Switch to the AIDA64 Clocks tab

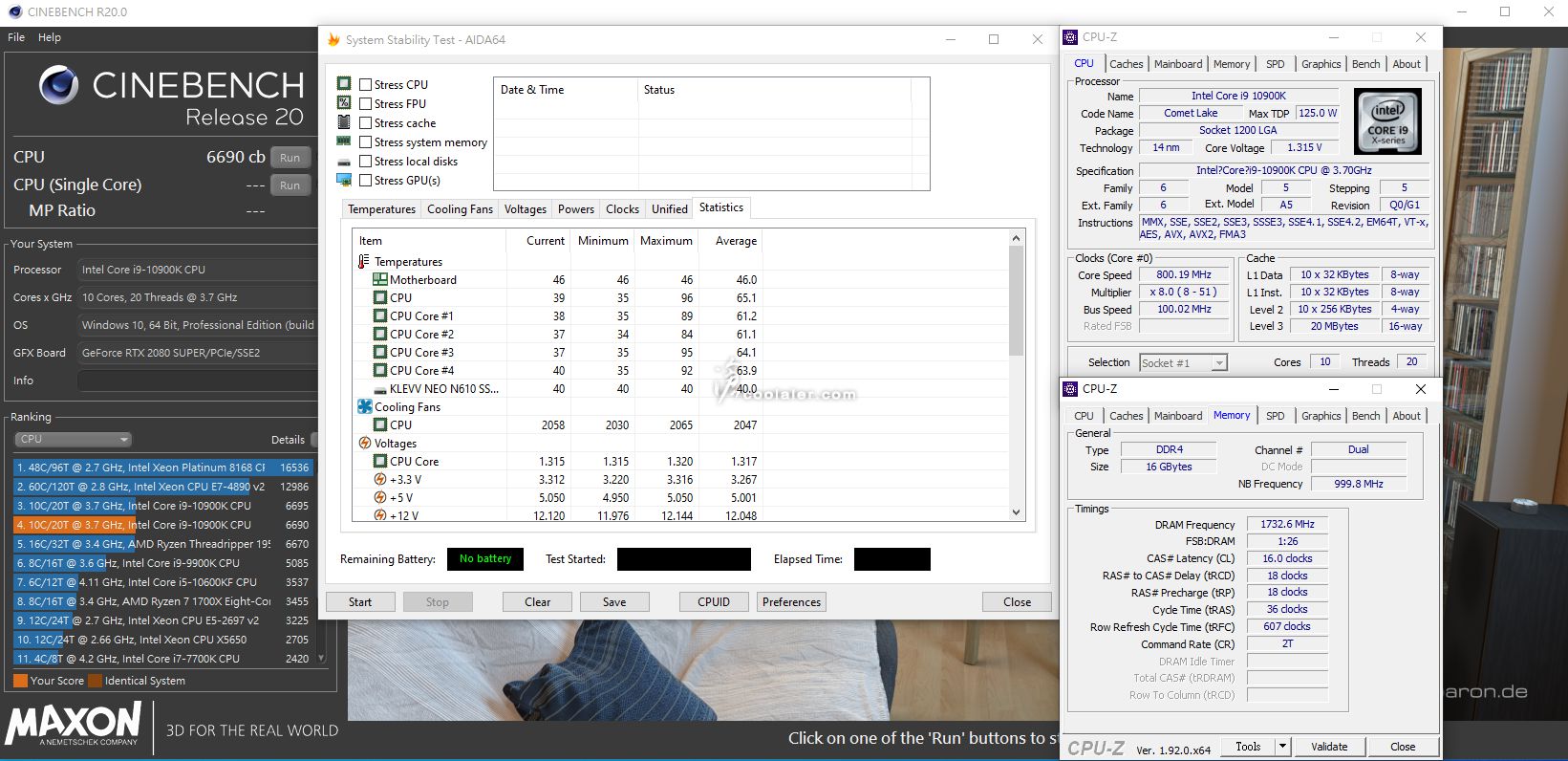click(x=622, y=209)
